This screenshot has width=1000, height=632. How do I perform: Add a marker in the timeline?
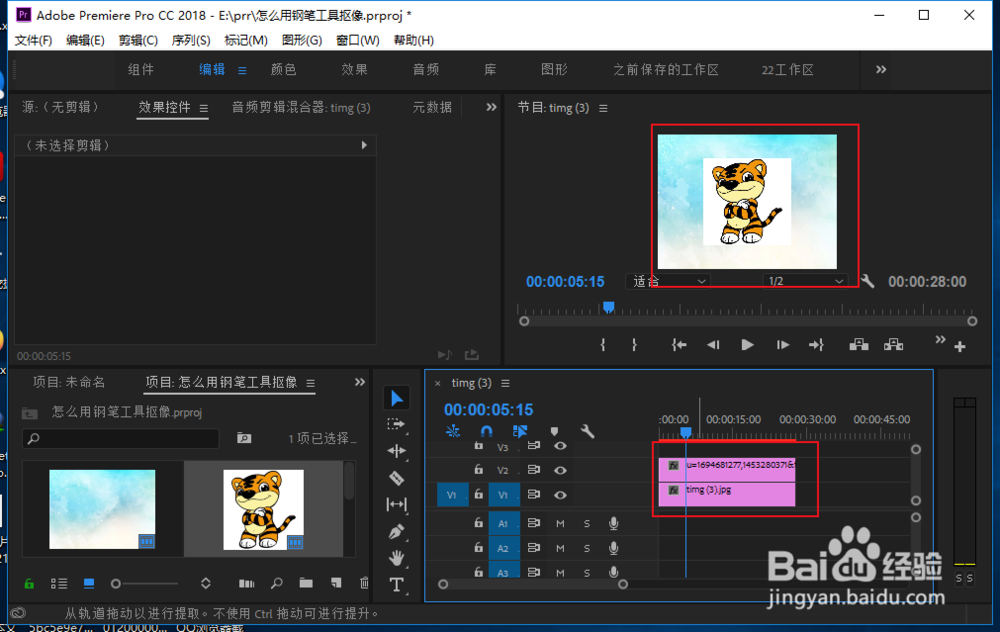[554, 432]
